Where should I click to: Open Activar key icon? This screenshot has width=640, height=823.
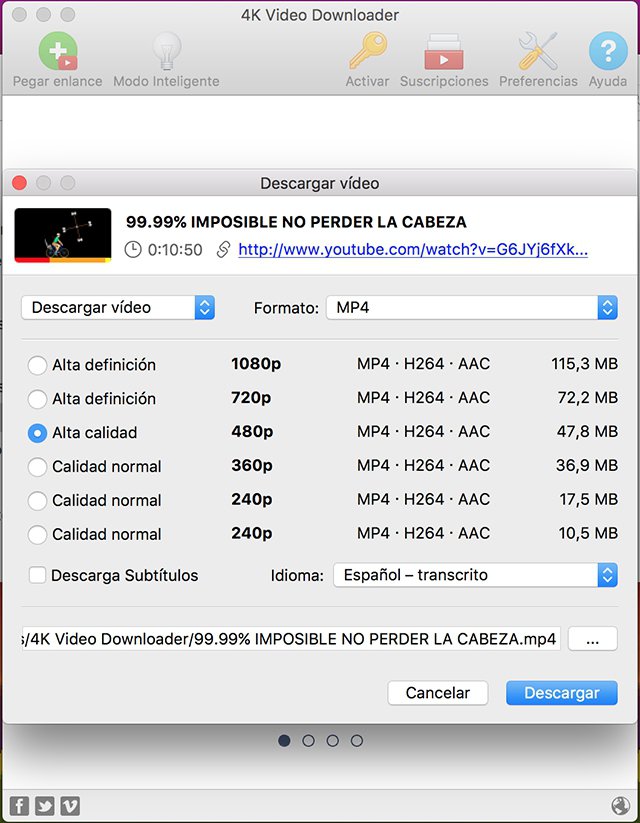pos(368,50)
